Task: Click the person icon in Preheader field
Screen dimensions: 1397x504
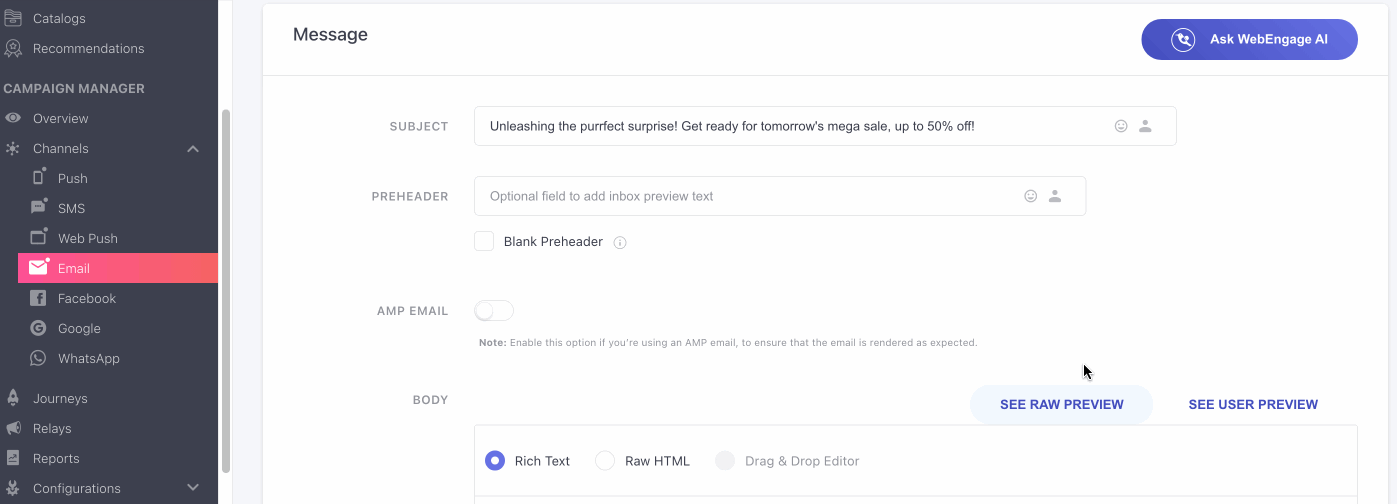Action: coord(1054,196)
